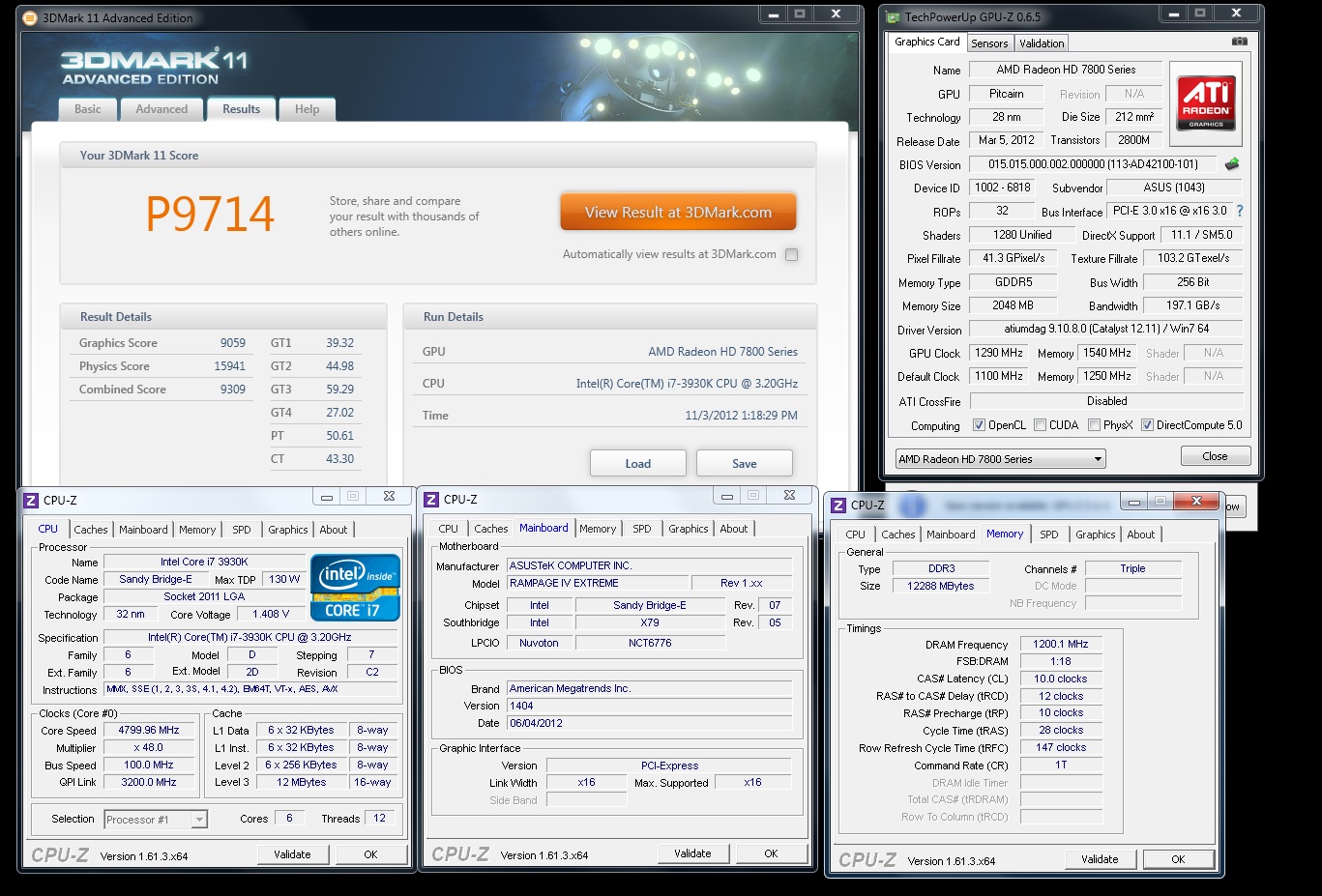The width and height of the screenshot is (1322, 896).
Task: Click CAS# Latency 10.0 clocks value
Action: click(1061, 679)
